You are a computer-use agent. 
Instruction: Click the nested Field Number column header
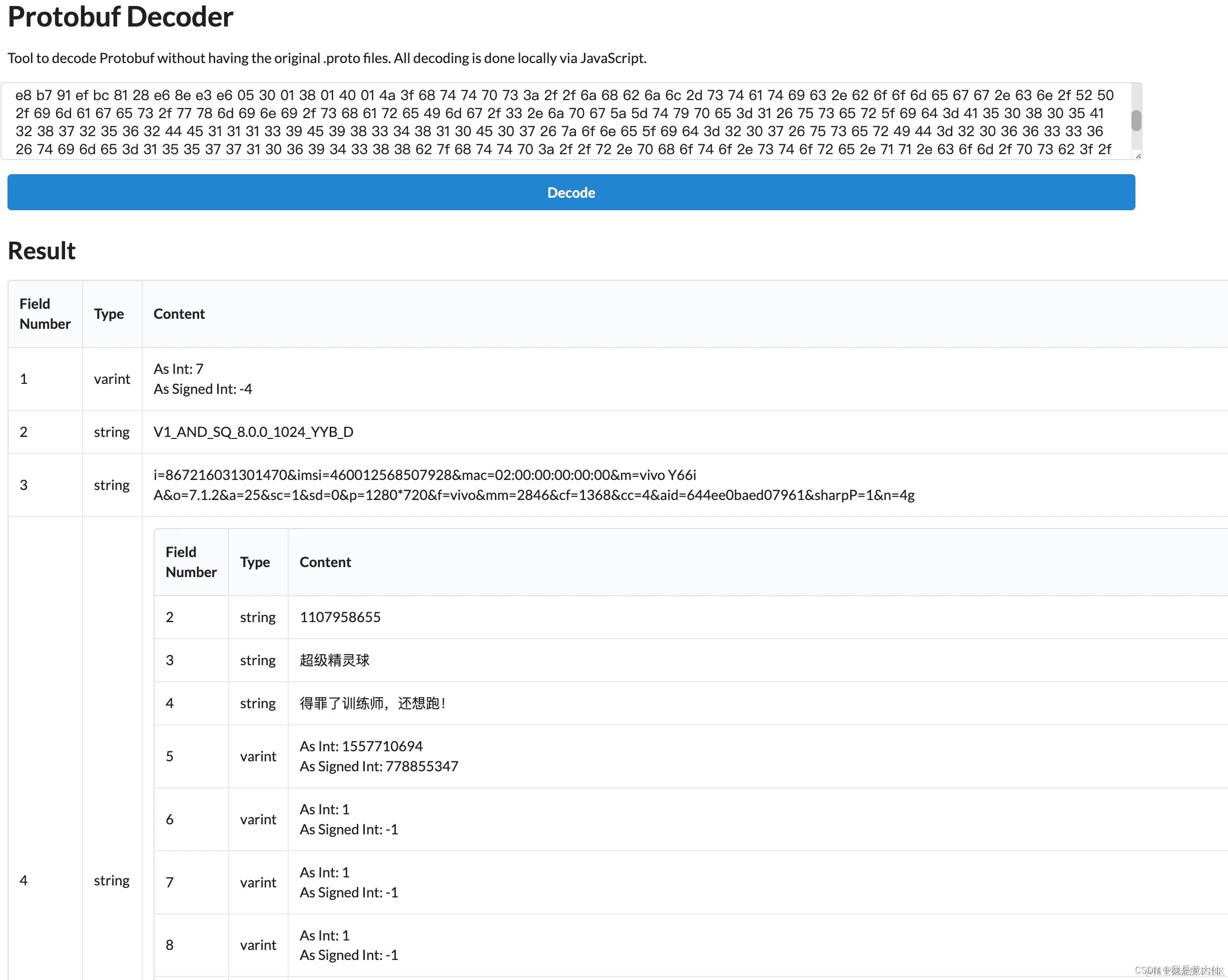click(x=191, y=562)
